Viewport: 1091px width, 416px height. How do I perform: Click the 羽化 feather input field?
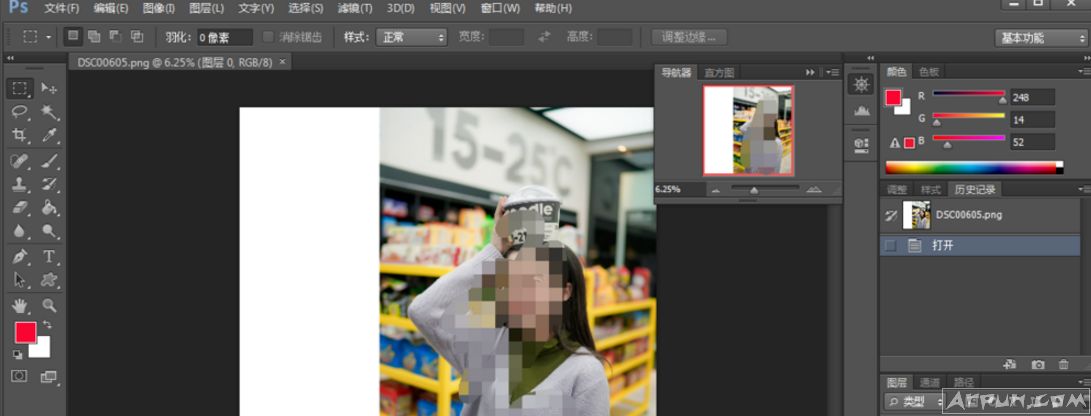pos(223,37)
